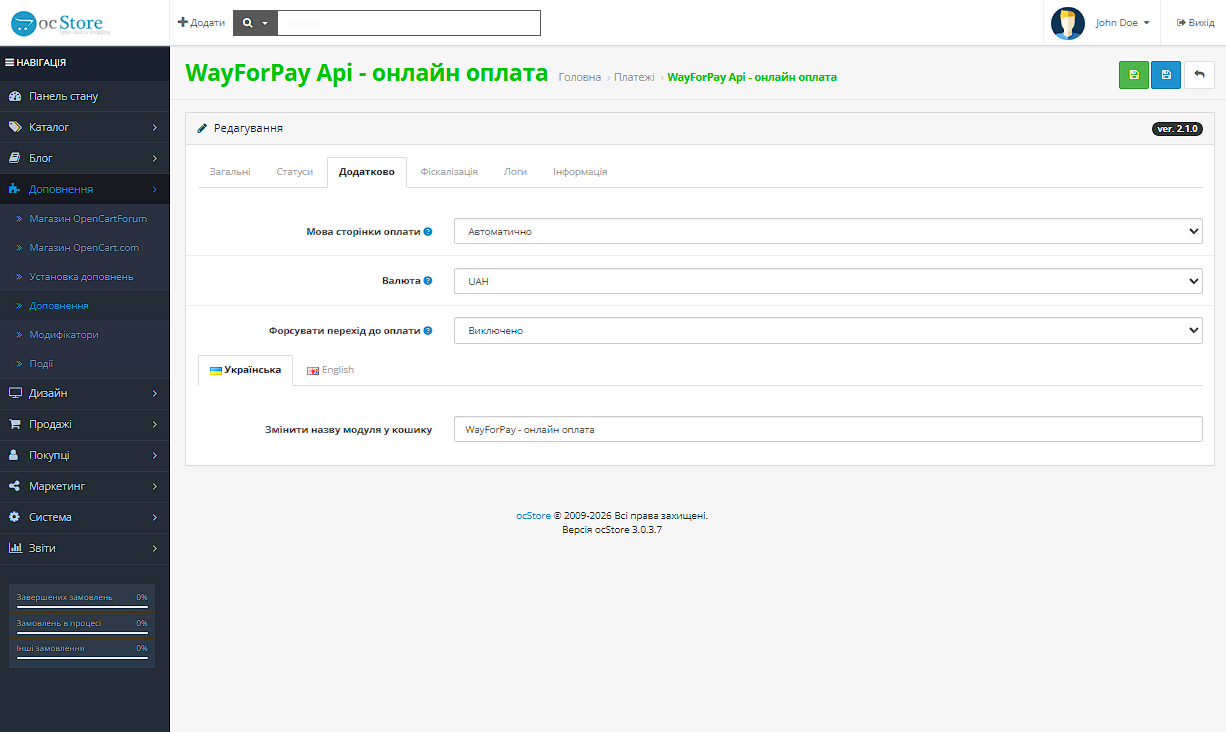Click Платежі breadcrumb link
This screenshot has height=732, width=1226.
coord(634,77)
